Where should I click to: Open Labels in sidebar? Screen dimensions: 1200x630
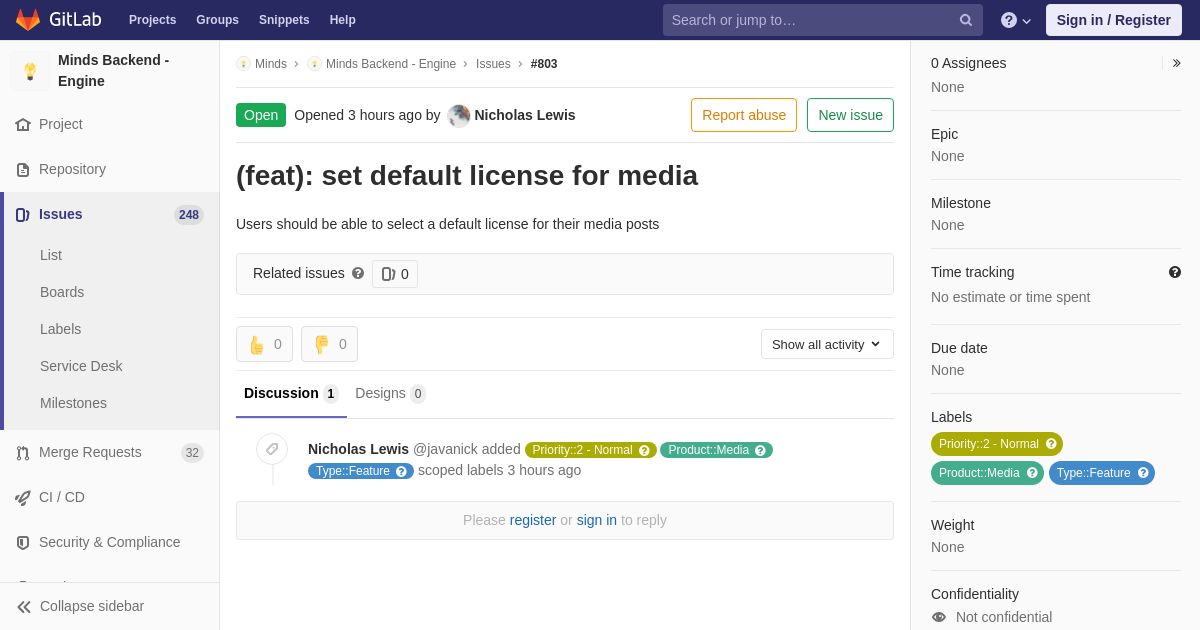pyautogui.click(x=61, y=329)
